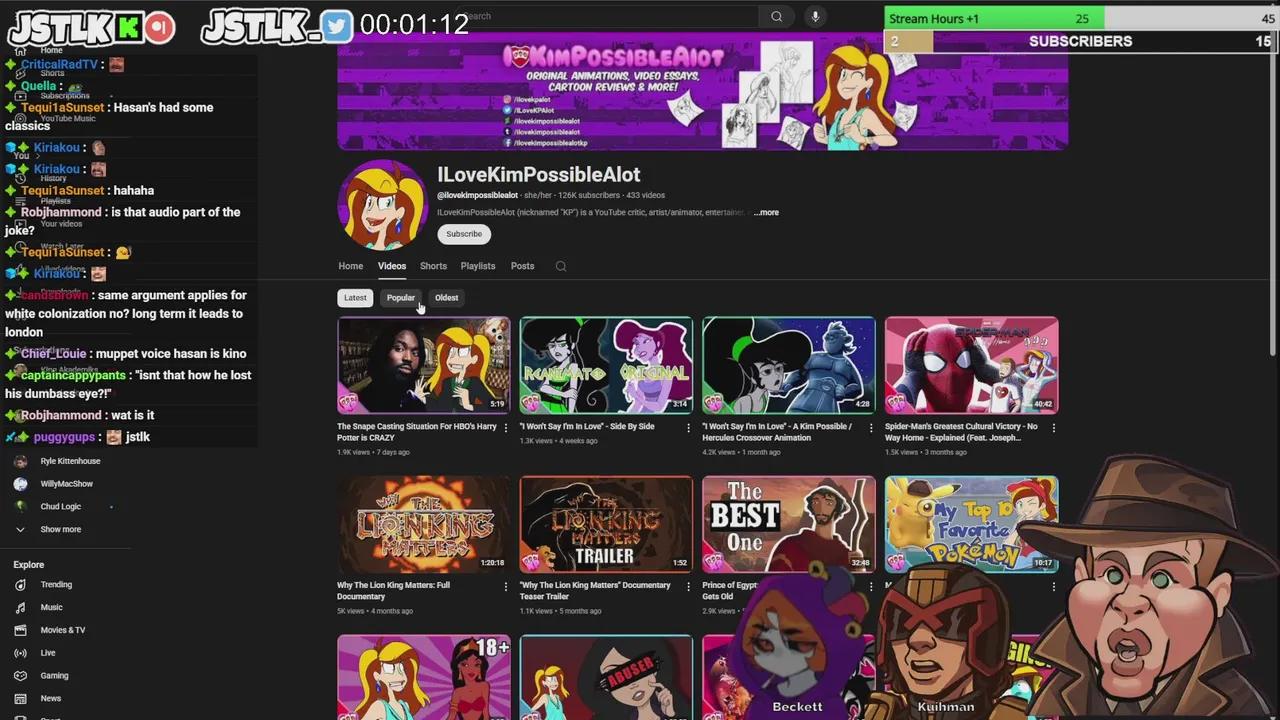
Task: Open the channel search magnifier beside Posts
Action: (560, 266)
